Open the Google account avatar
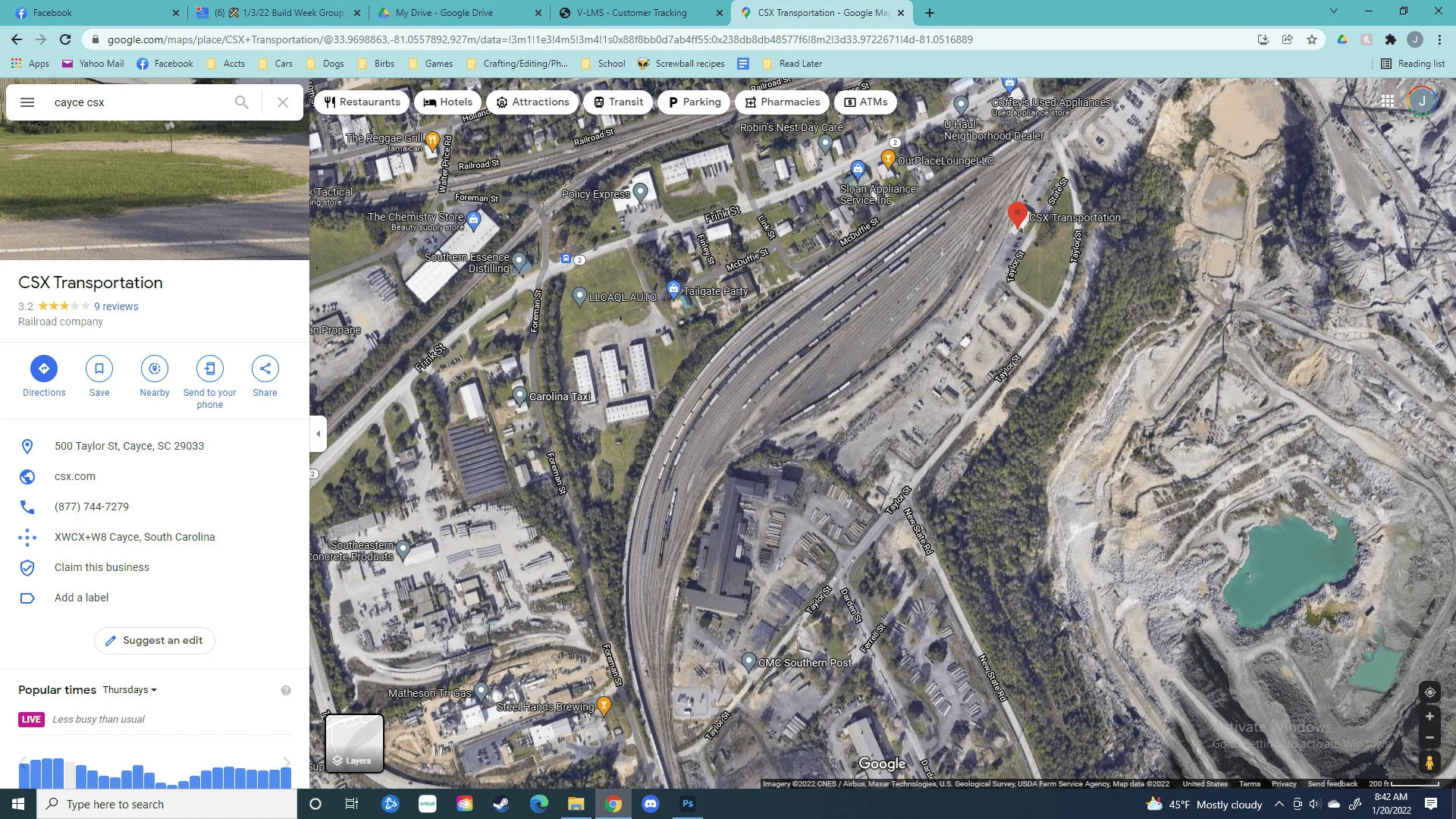Screen dimensions: 1456x819 tap(1422, 101)
